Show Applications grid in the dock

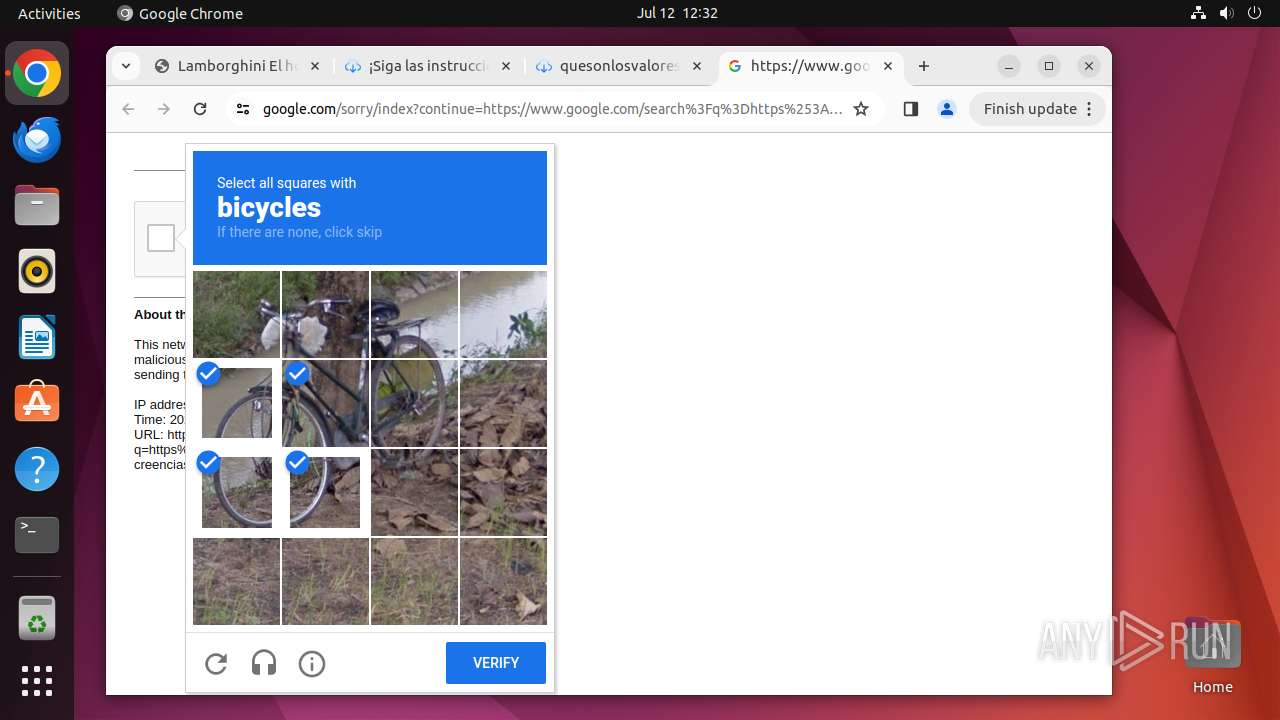pyautogui.click(x=37, y=681)
